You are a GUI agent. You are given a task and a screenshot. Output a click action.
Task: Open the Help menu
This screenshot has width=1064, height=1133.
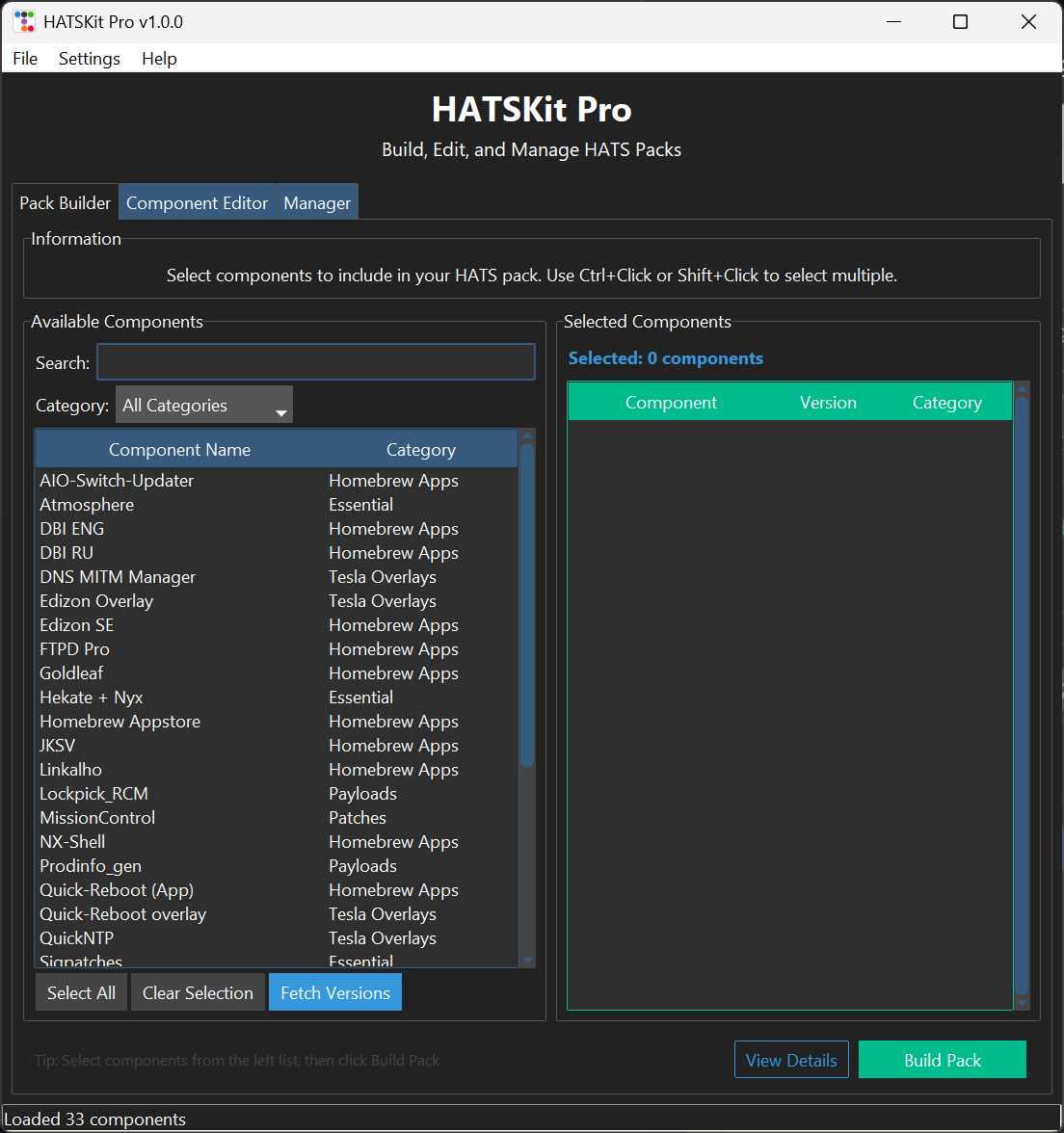click(159, 59)
